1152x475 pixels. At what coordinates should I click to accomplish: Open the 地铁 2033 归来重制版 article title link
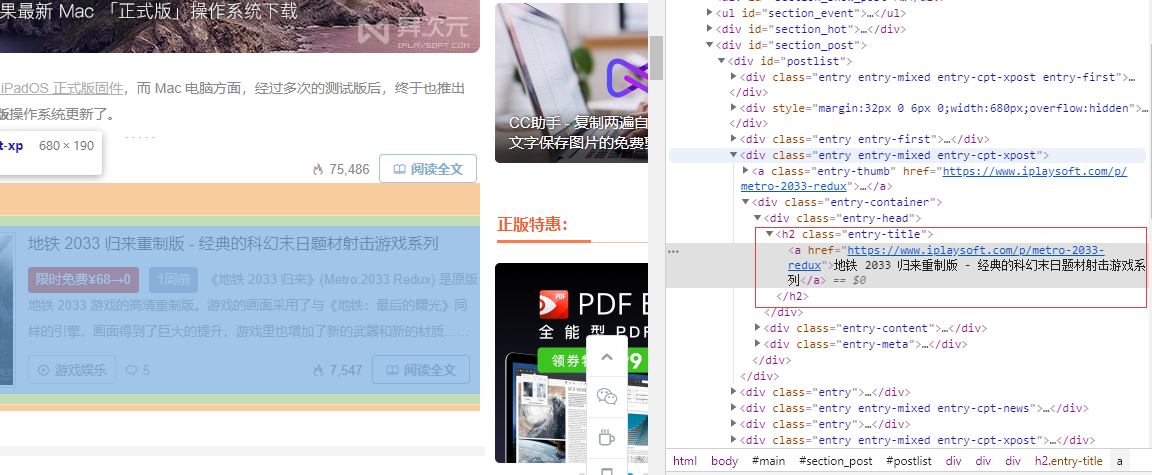pyautogui.click(x=233, y=243)
